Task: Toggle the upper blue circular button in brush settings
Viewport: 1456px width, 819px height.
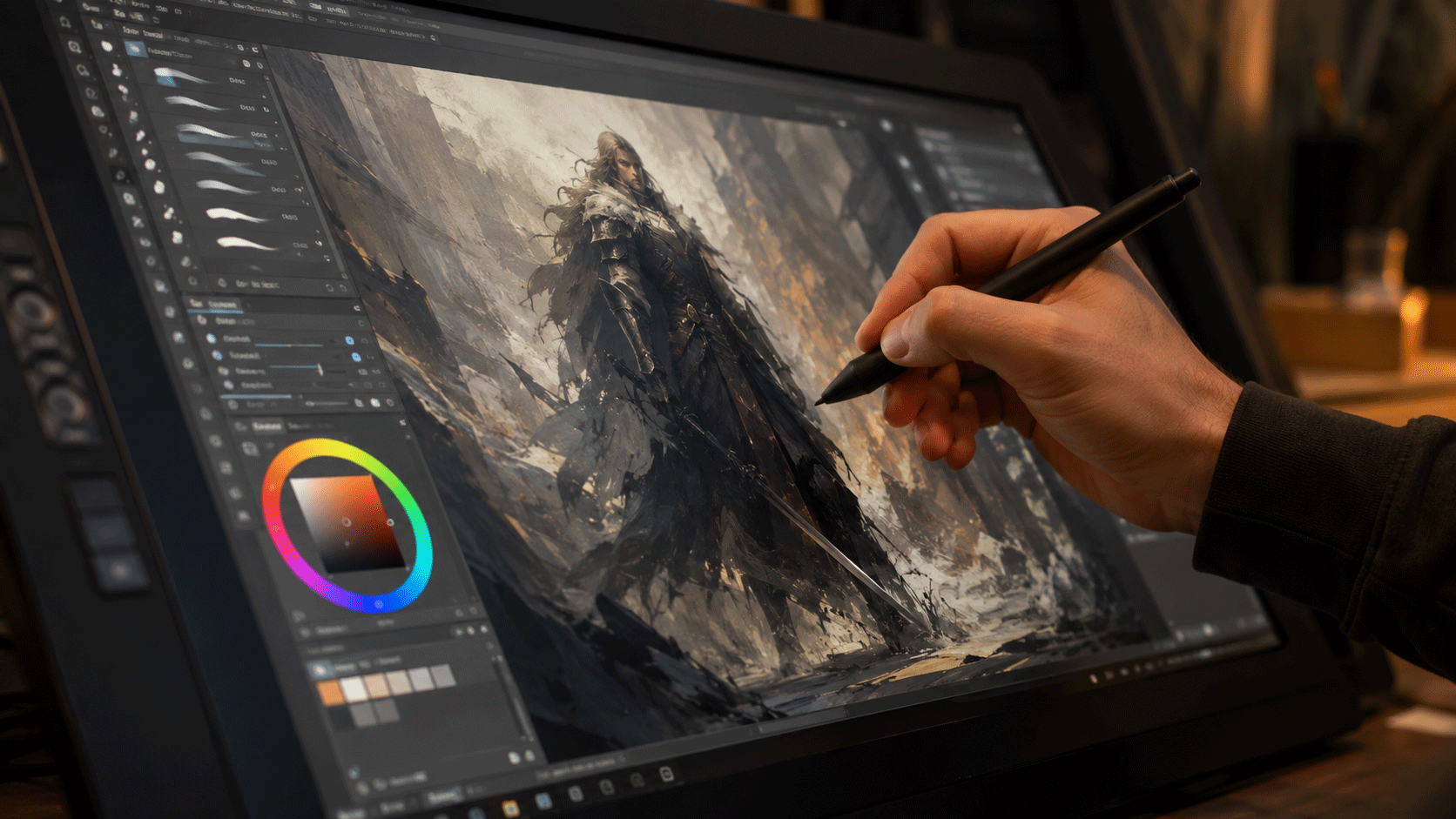Action: [349, 340]
